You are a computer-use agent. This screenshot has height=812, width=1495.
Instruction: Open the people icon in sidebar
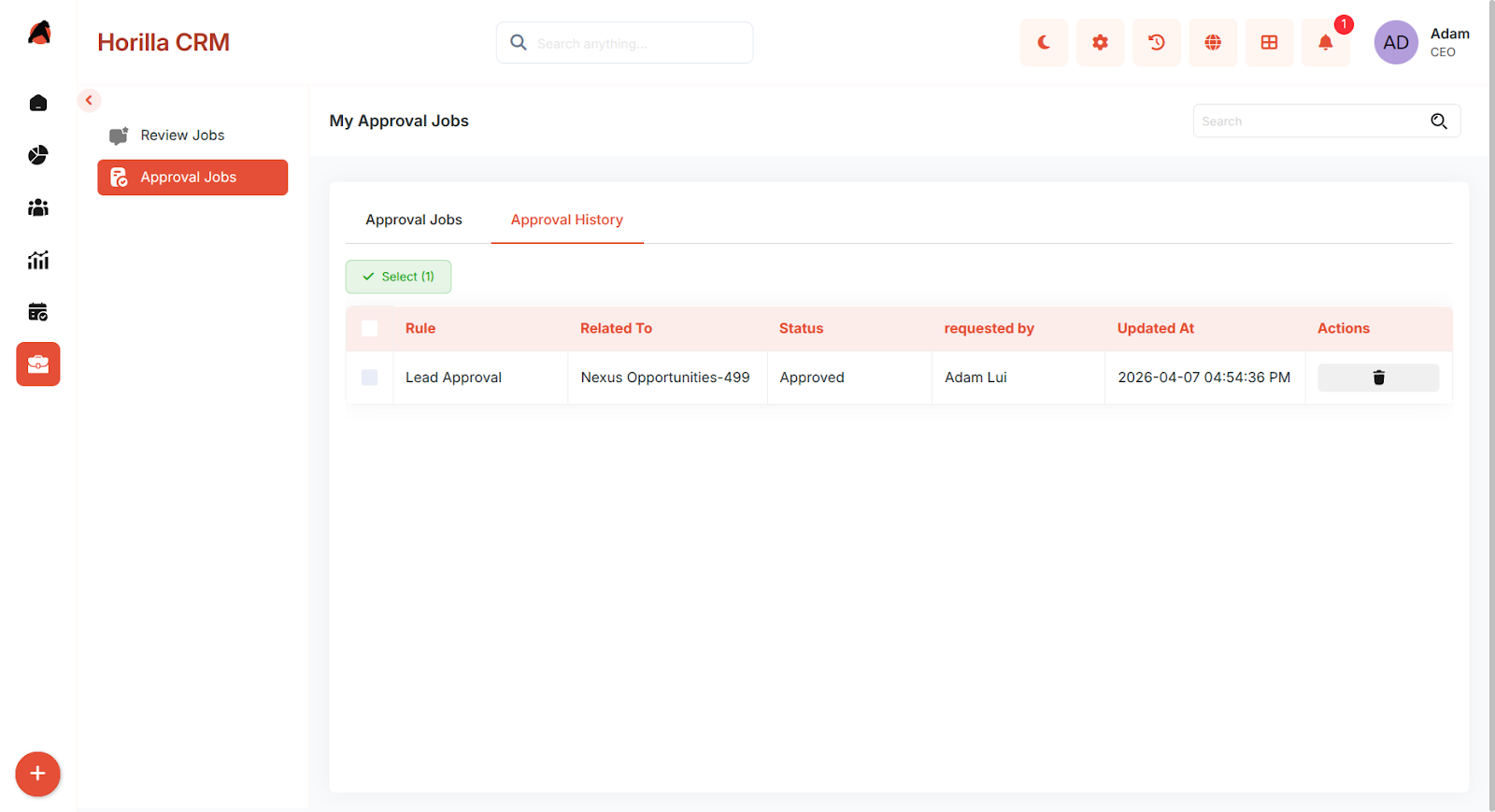pos(38,207)
